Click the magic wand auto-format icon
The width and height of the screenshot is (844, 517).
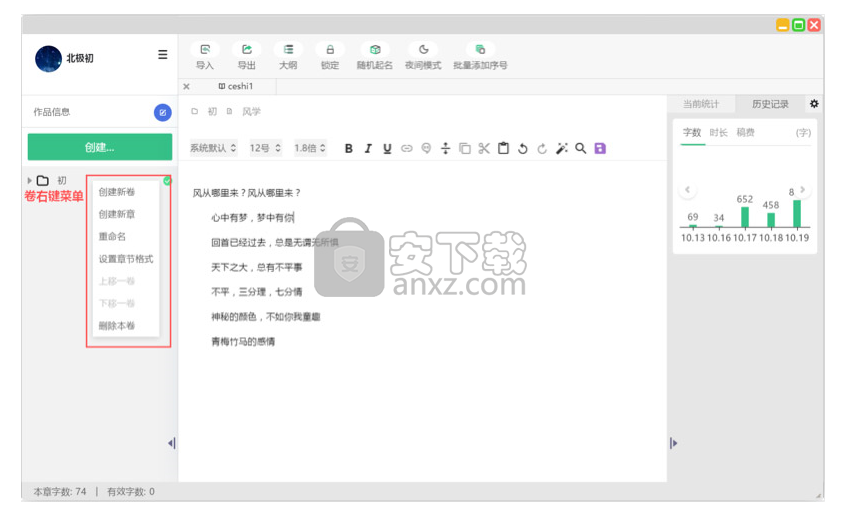pyautogui.click(x=561, y=149)
